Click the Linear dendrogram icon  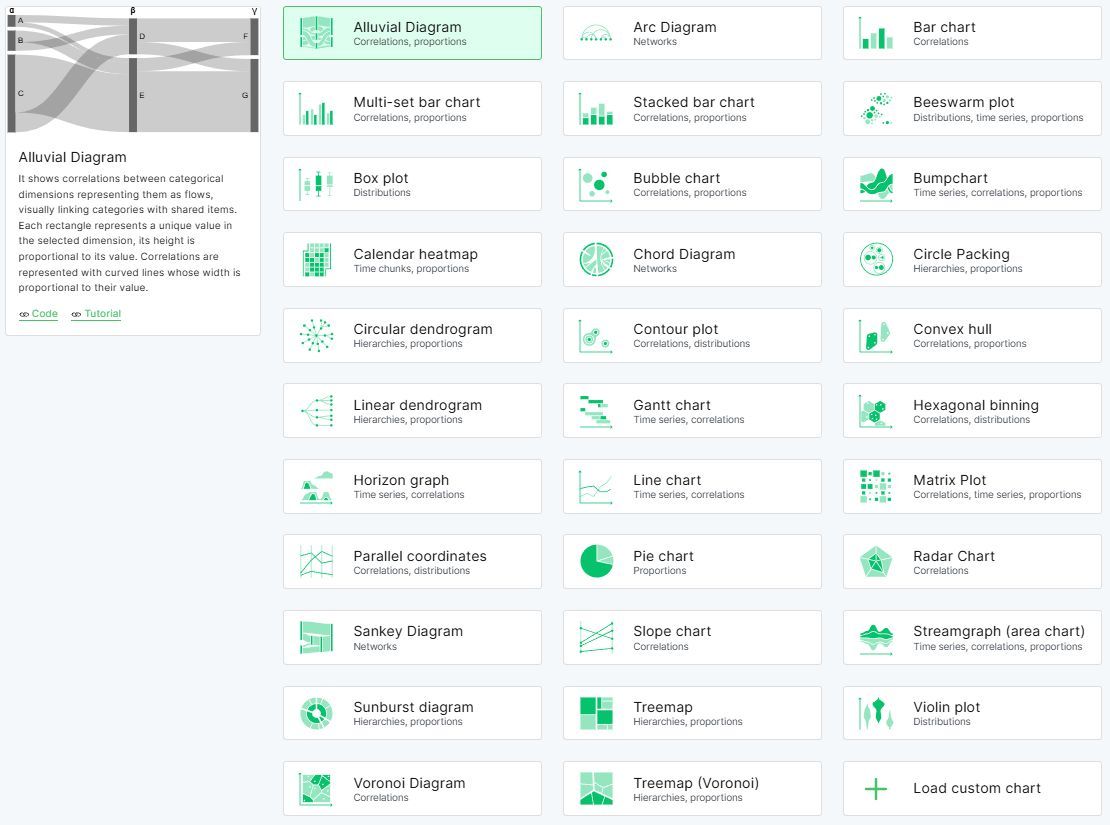click(x=316, y=411)
